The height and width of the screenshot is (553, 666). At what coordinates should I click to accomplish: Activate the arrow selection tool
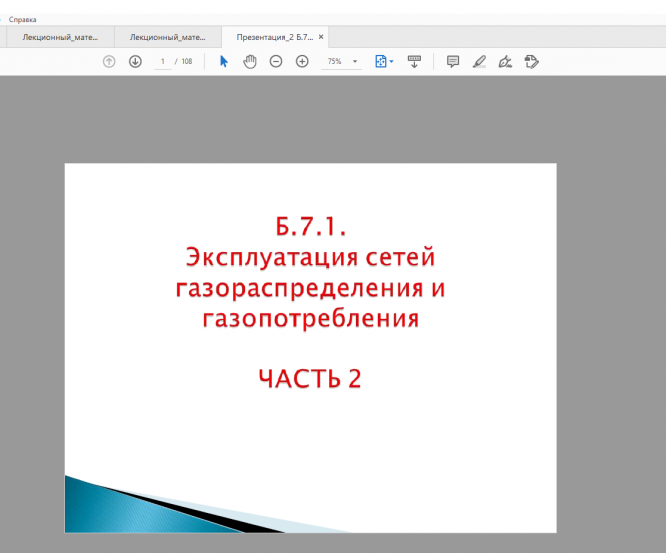point(224,62)
